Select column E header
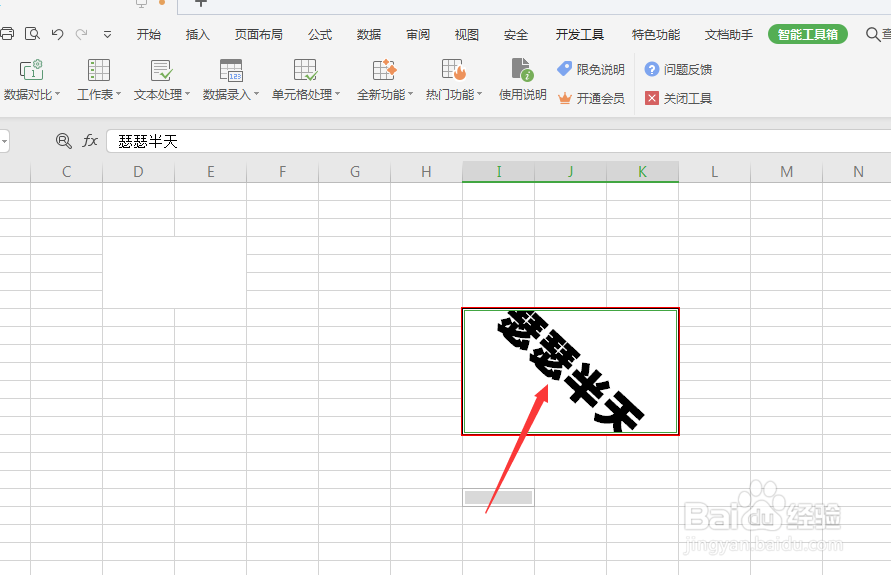 211,172
